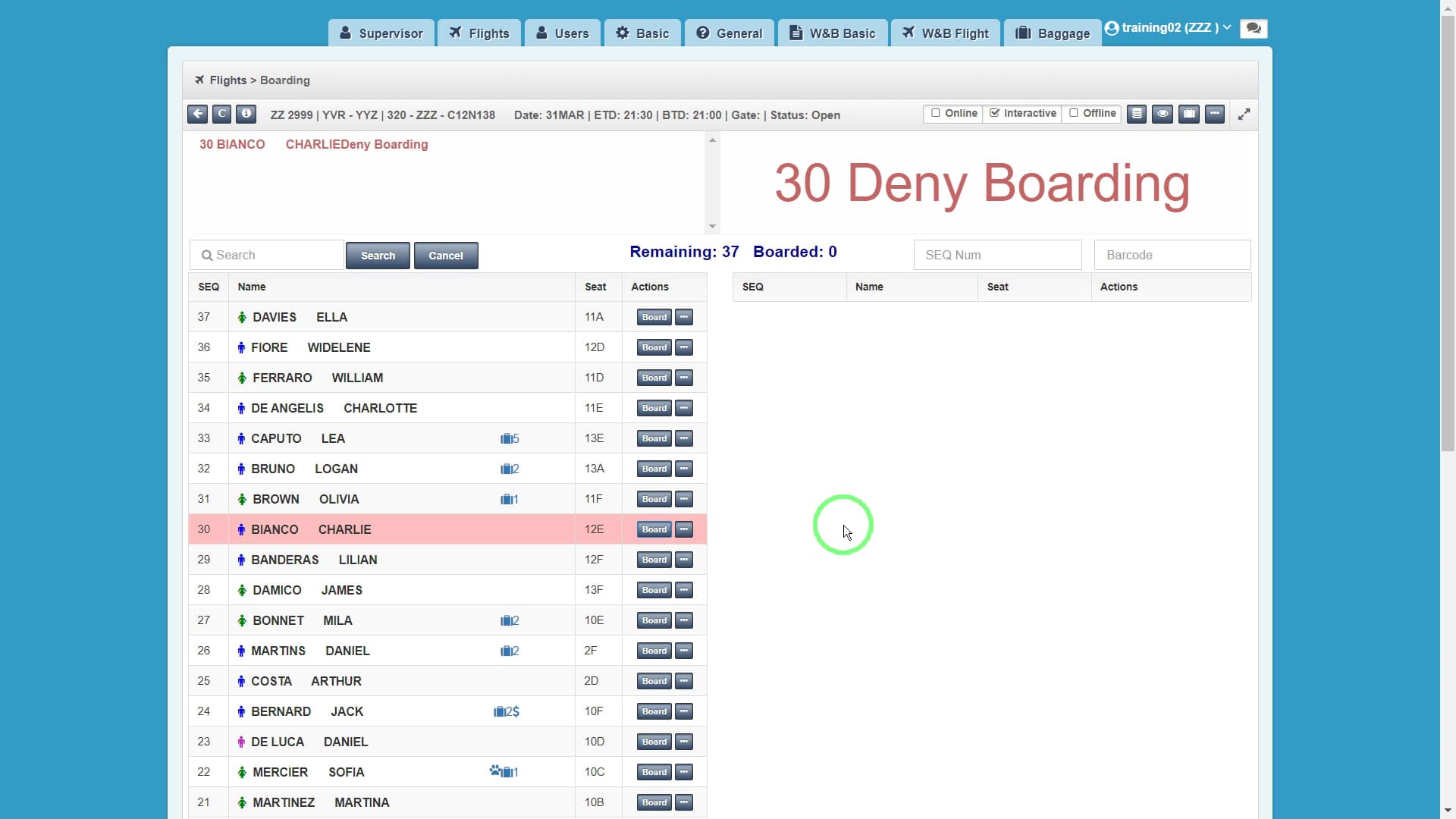Viewport: 1456px width, 819px height.
Task: Click the clipboard icon in the top-right toolbar
Action: 1189,114
